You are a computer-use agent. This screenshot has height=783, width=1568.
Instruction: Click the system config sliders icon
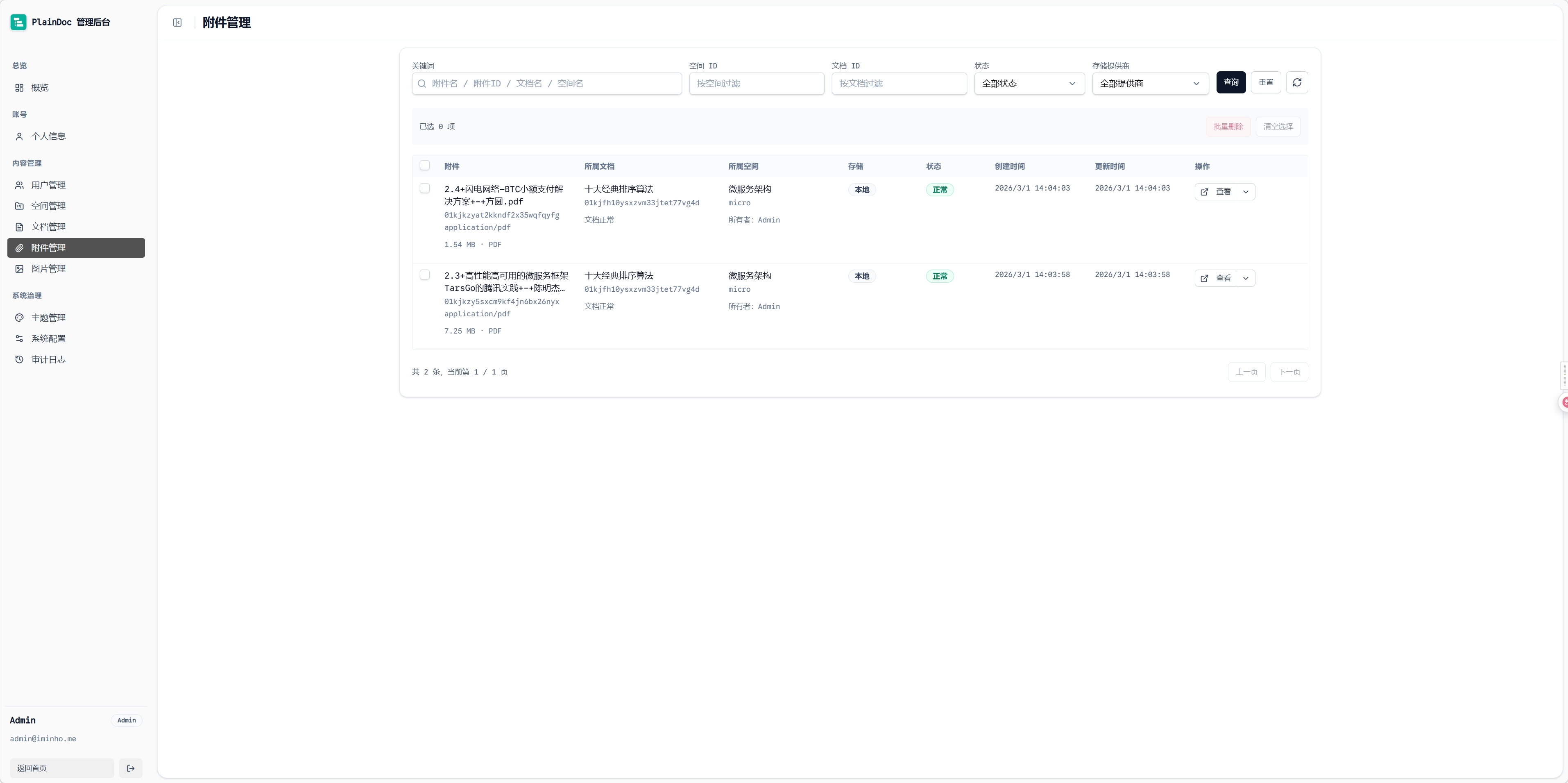coord(20,338)
